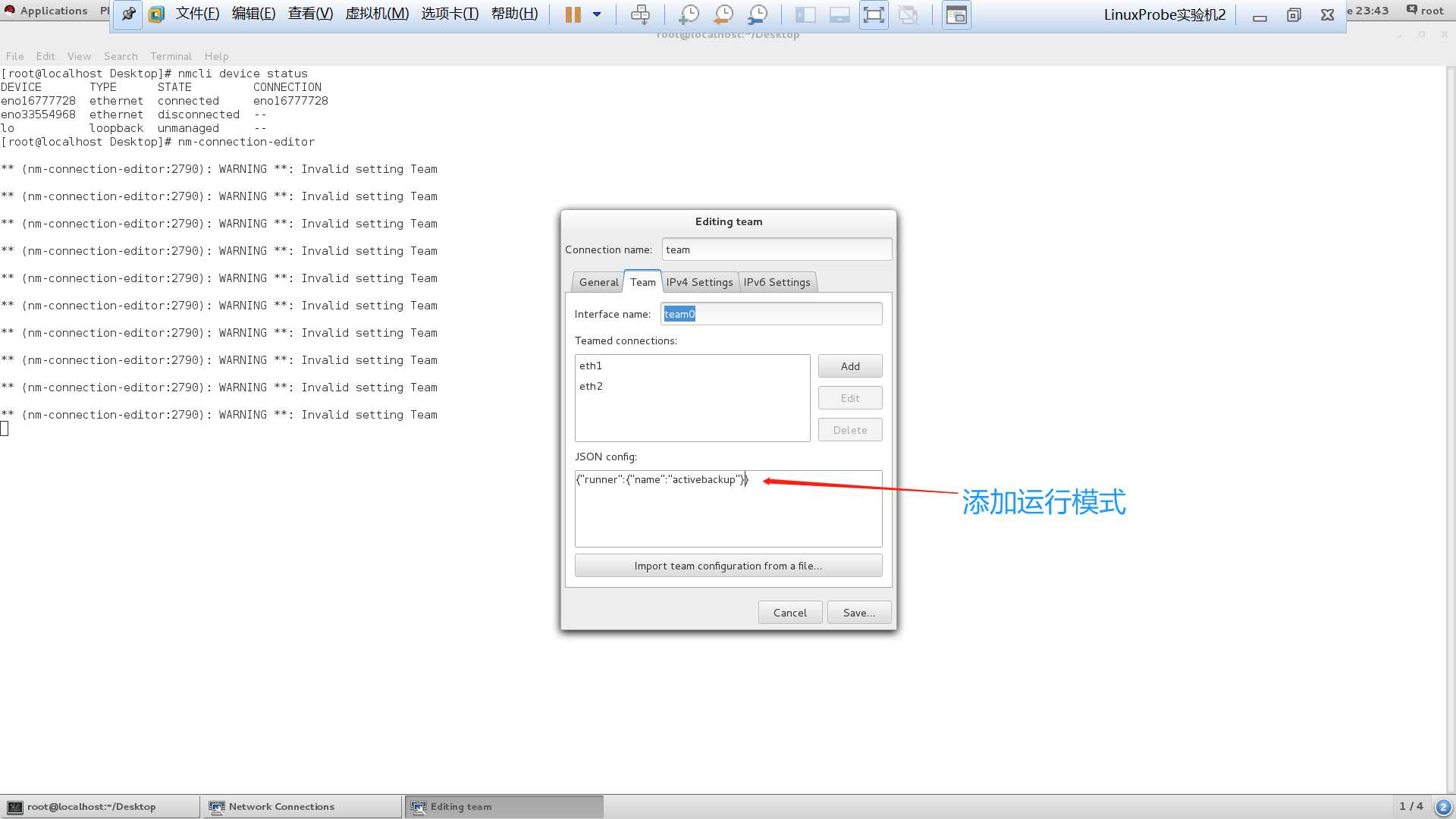
Task: Click Save button to save team config
Action: 856,612
